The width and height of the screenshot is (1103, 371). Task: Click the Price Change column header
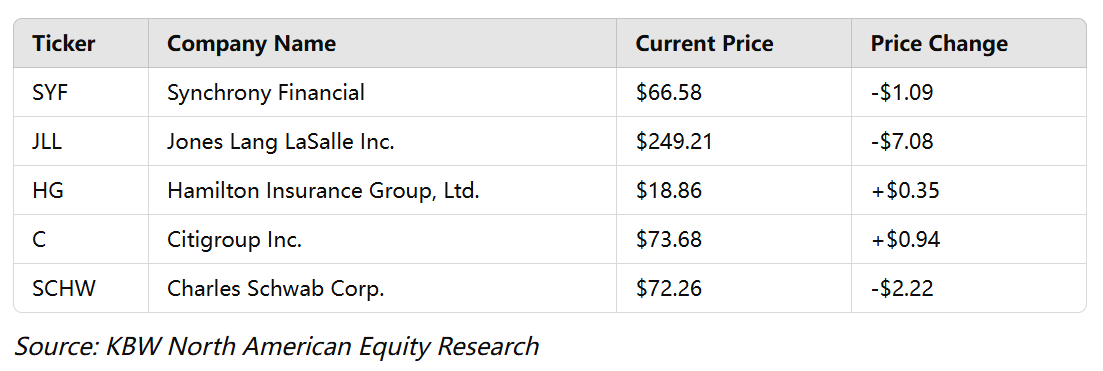point(969,44)
